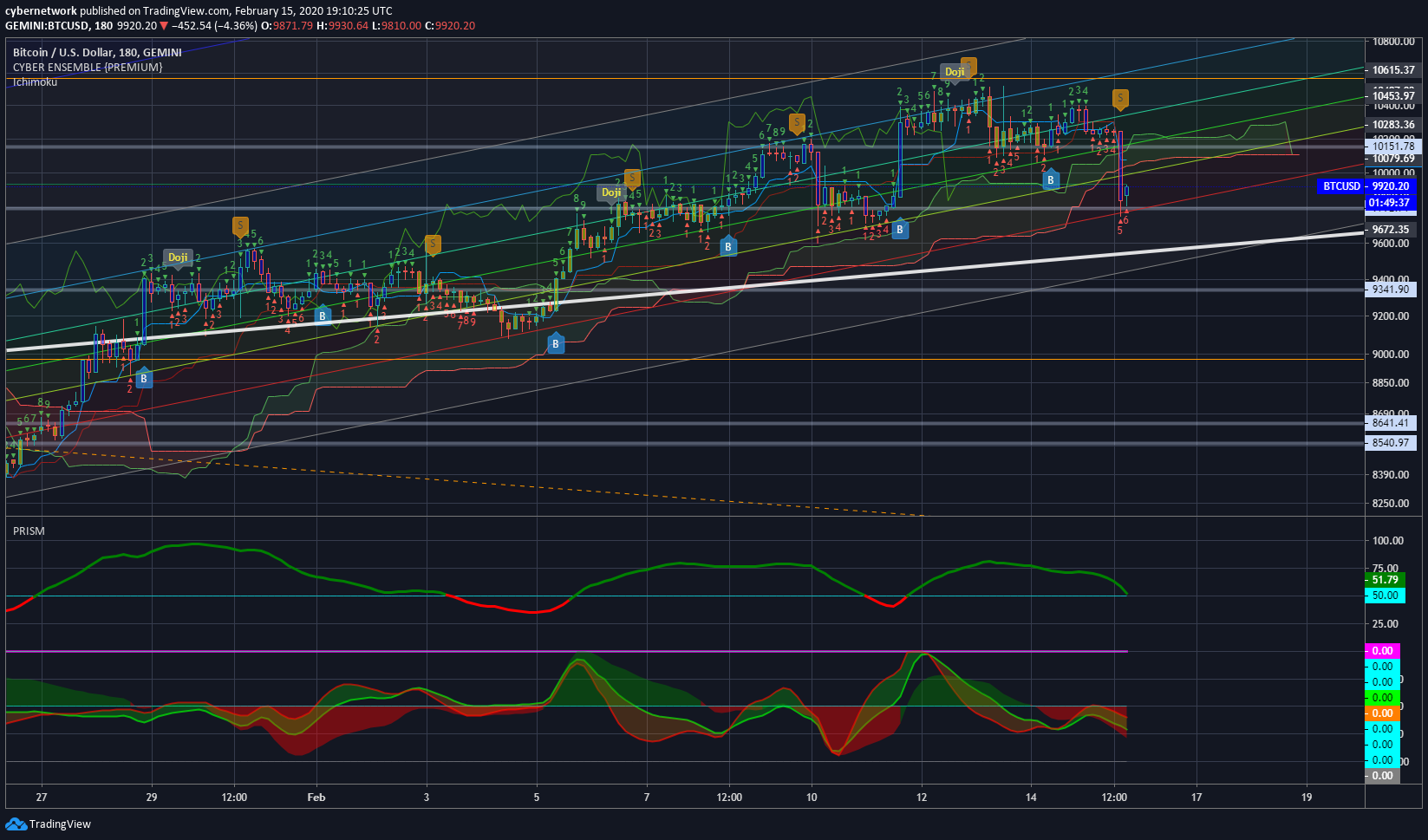Screen dimensions: 1428x840
Task: Click the magenta 0.00 value label
Action: [1382, 651]
